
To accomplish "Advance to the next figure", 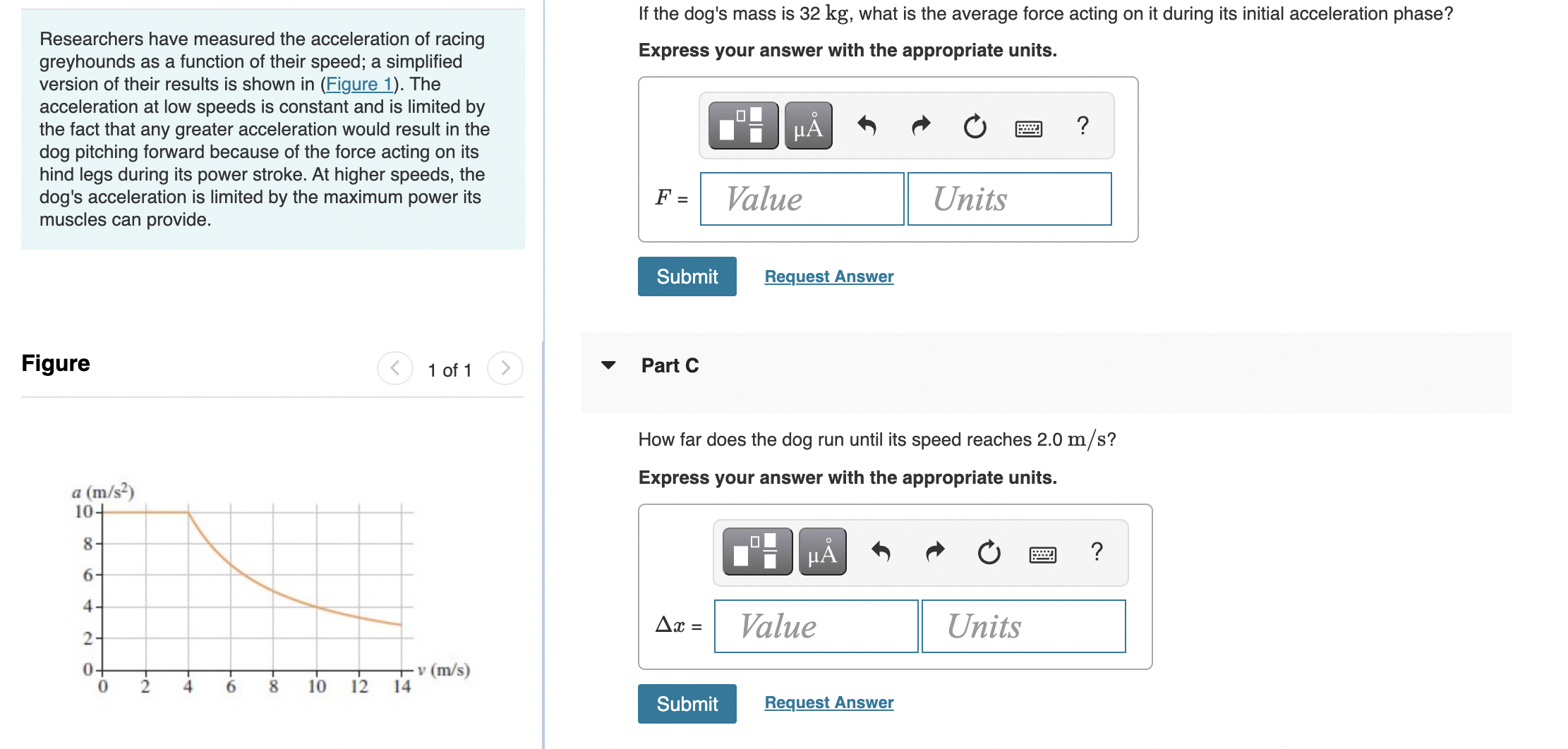I will tap(503, 367).
